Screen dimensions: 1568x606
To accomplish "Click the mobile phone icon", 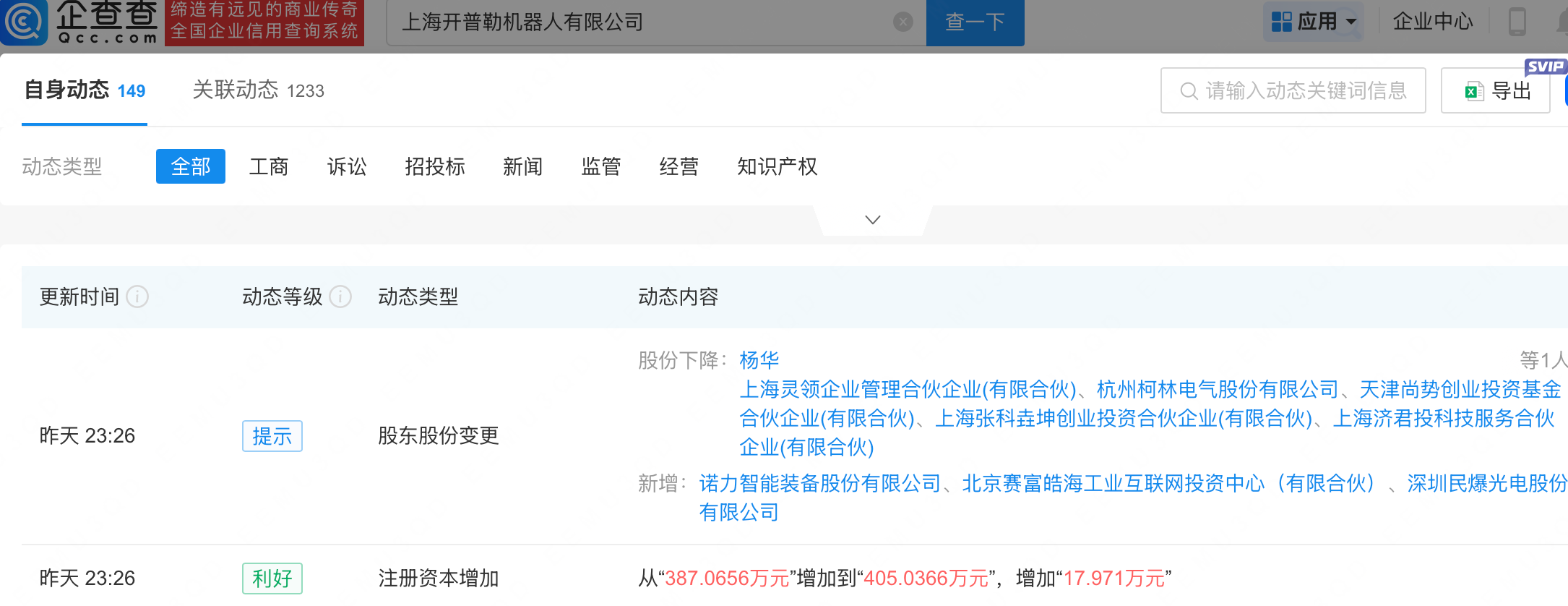I will point(1517,22).
